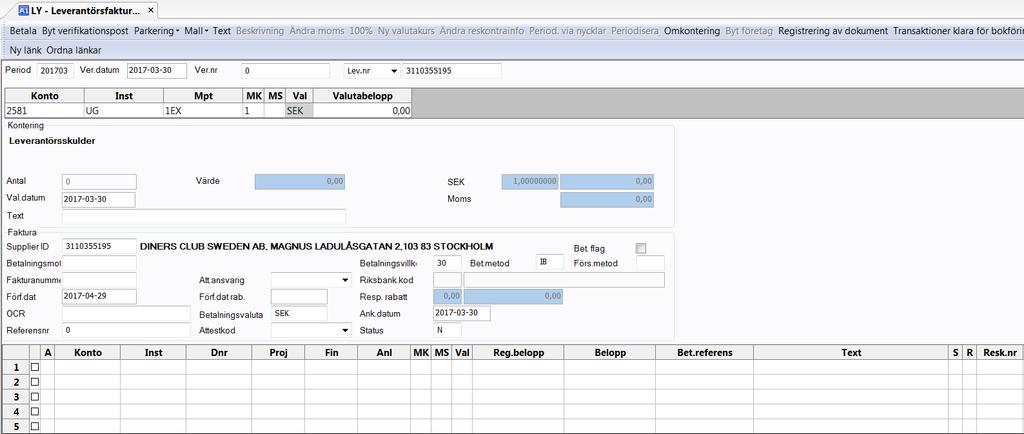Check the checkbox in row 3
Image resolution: width=1024 pixels, height=434 pixels.
coord(35,397)
